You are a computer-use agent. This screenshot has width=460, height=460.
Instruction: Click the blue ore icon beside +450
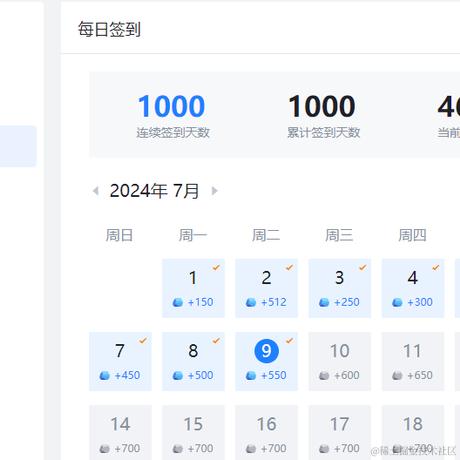(105, 376)
